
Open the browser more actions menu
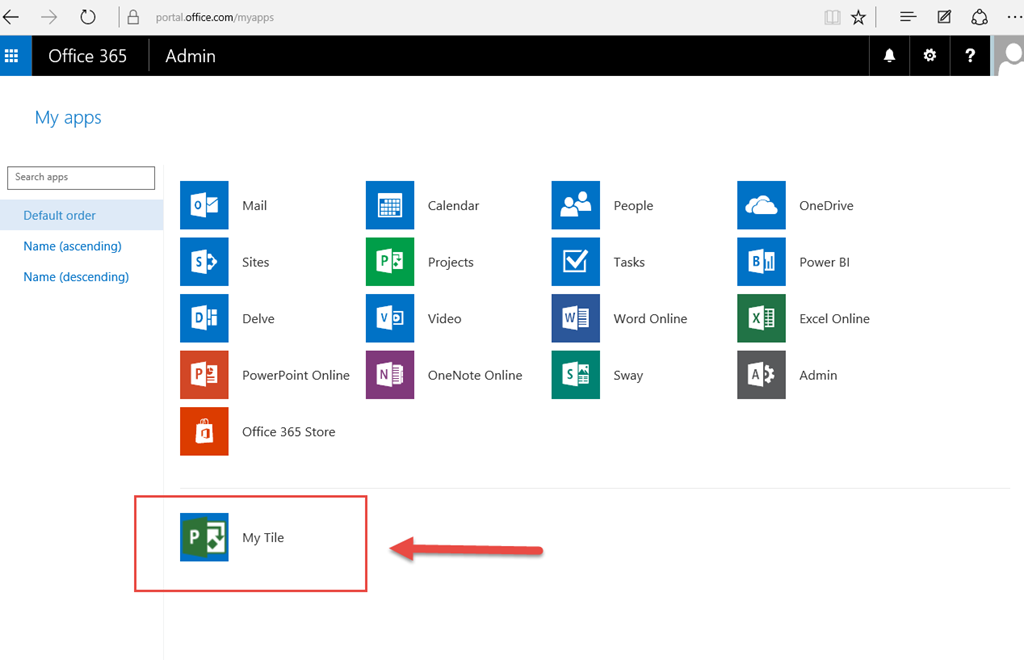coord(1014,17)
